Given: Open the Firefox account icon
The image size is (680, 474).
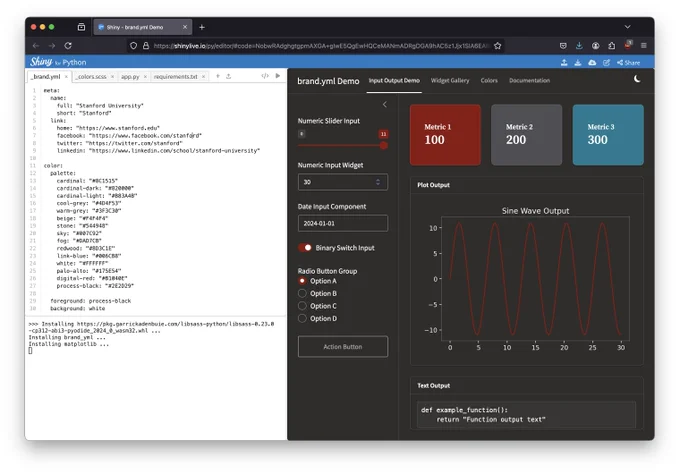Looking at the screenshot, I should (595, 46).
